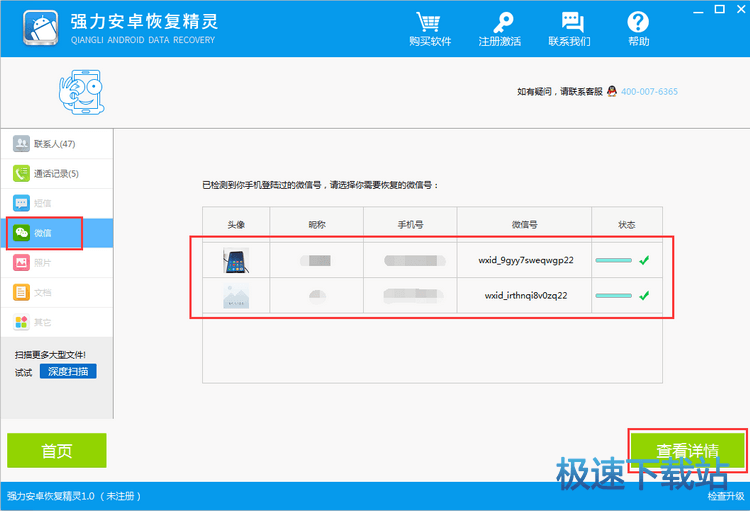This screenshot has height=511, width=750.
Task: Click 检查升级 in the status bar
Action: coord(726,496)
